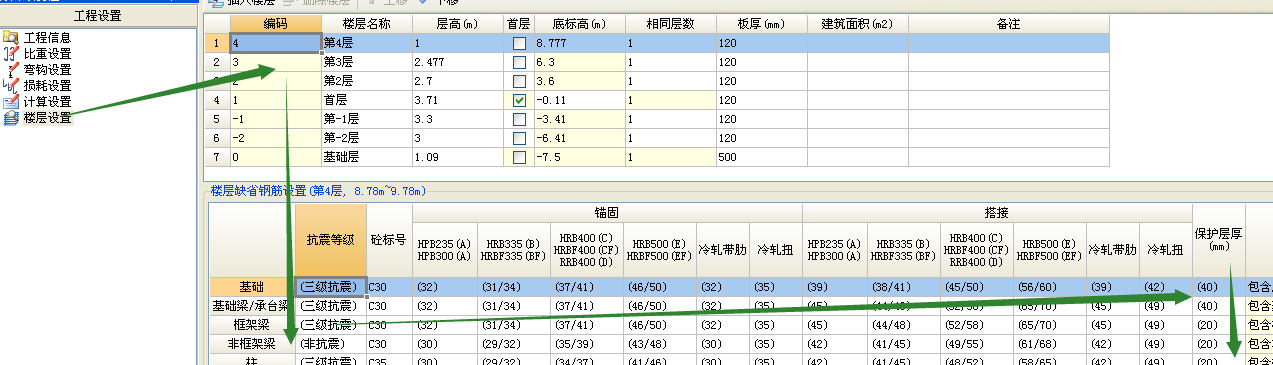The width and height of the screenshot is (1273, 365).
Task: Select the 第4层 name cell
Action: (366, 43)
